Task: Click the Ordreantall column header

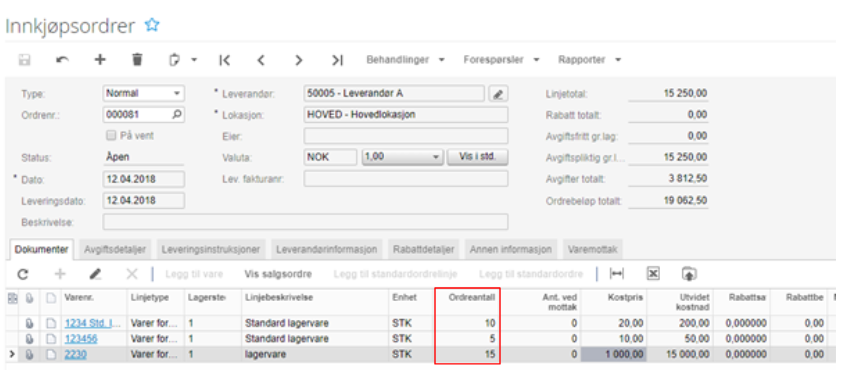Action: pos(467,302)
